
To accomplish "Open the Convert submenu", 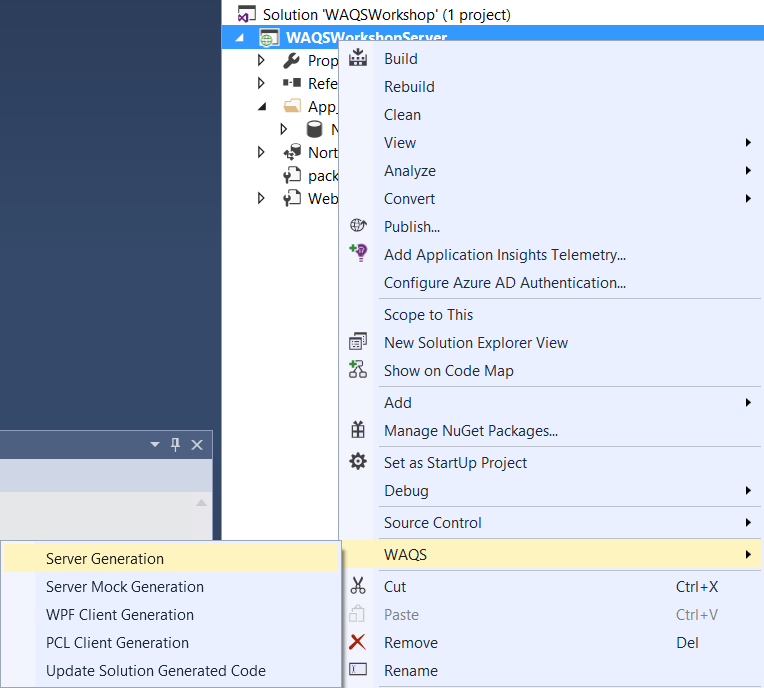I will [x=551, y=199].
